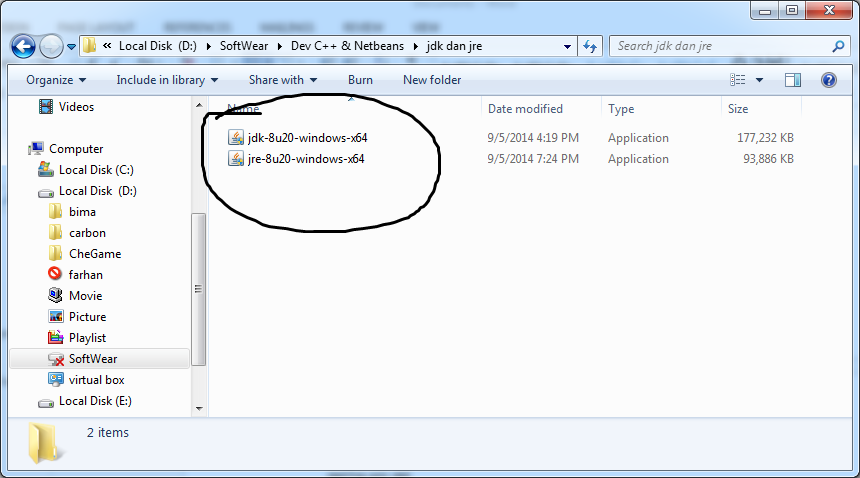860x478 pixels.
Task: Open the recent pages dropdown arrow
Action: click(71, 47)
